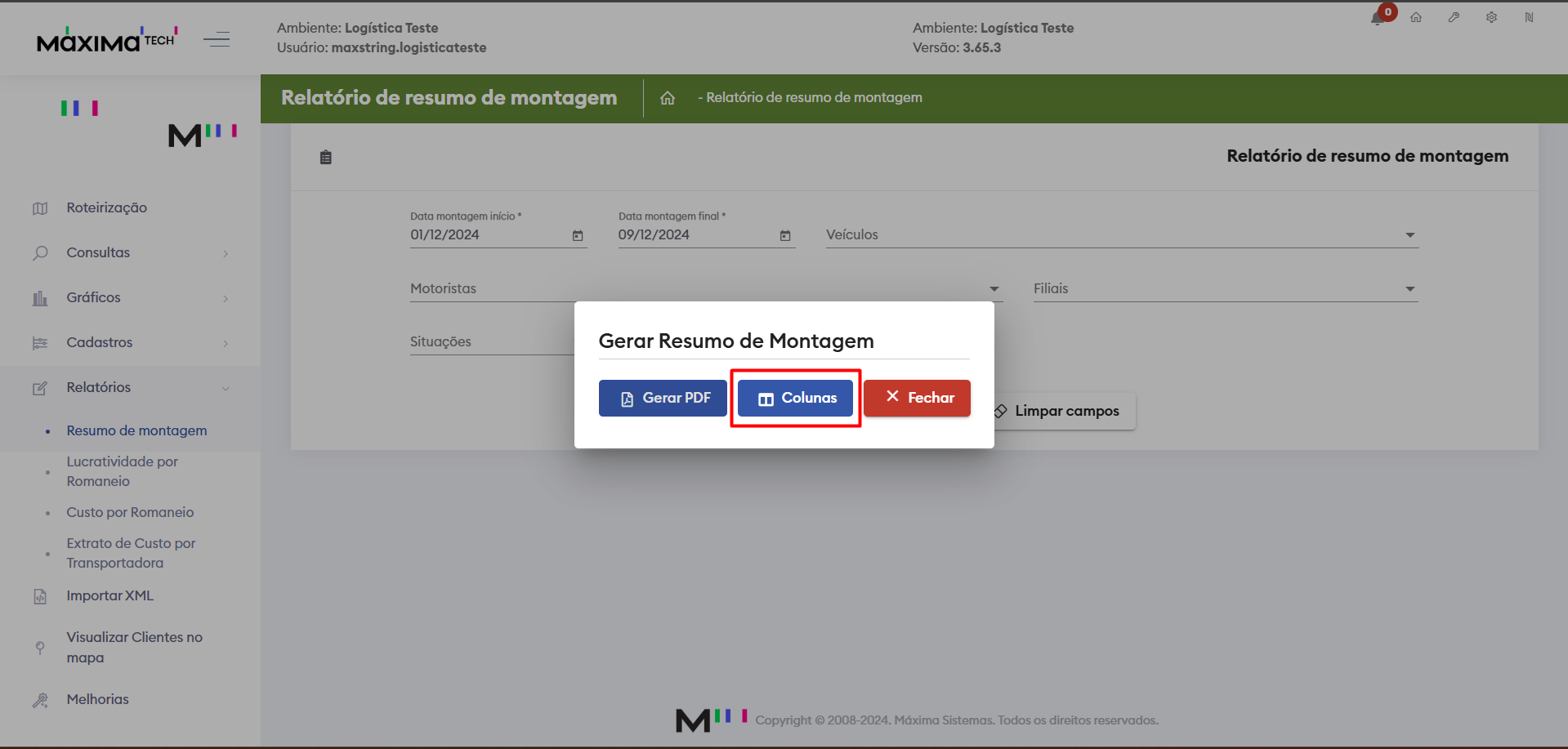Close dialog with Fechar button
Viewport: 1568px width, 749px height.
click(x=917, y=398)
